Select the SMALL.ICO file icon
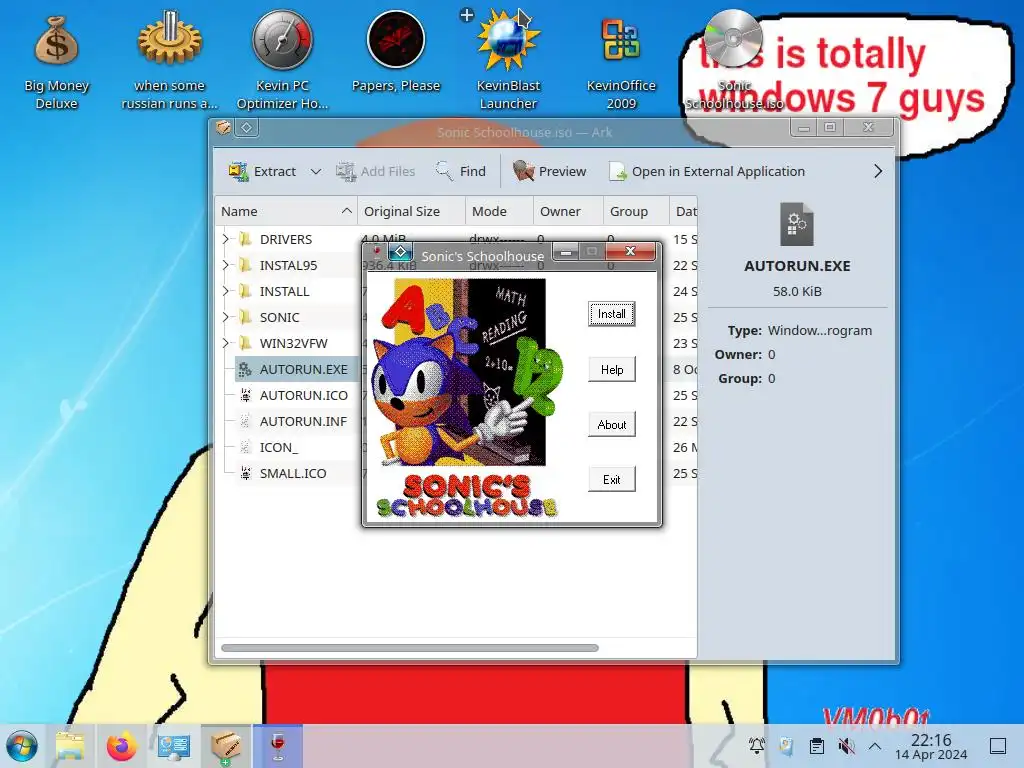The image size is (1024, 768). tap(246, 473)
